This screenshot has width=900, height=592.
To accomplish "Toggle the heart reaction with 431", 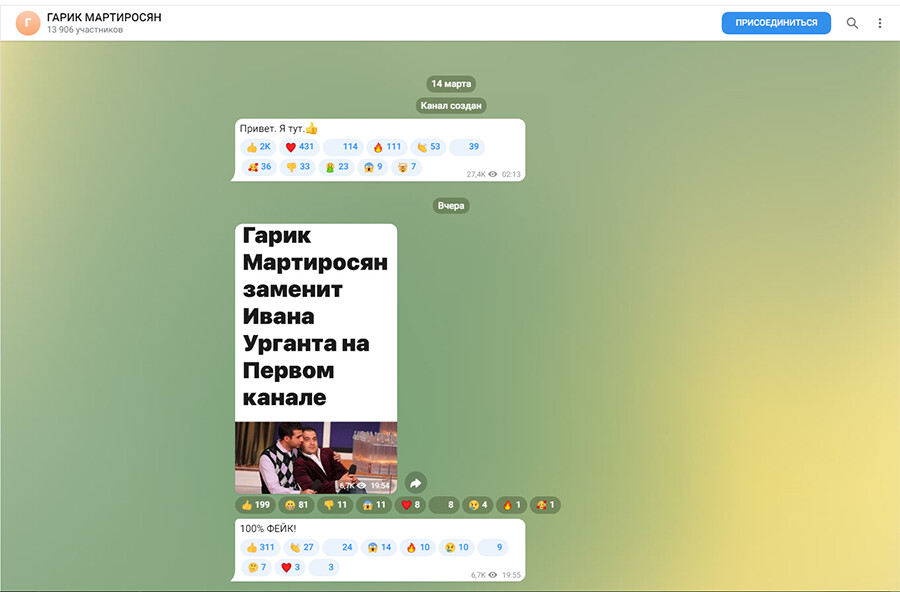I will click(300, 147).
